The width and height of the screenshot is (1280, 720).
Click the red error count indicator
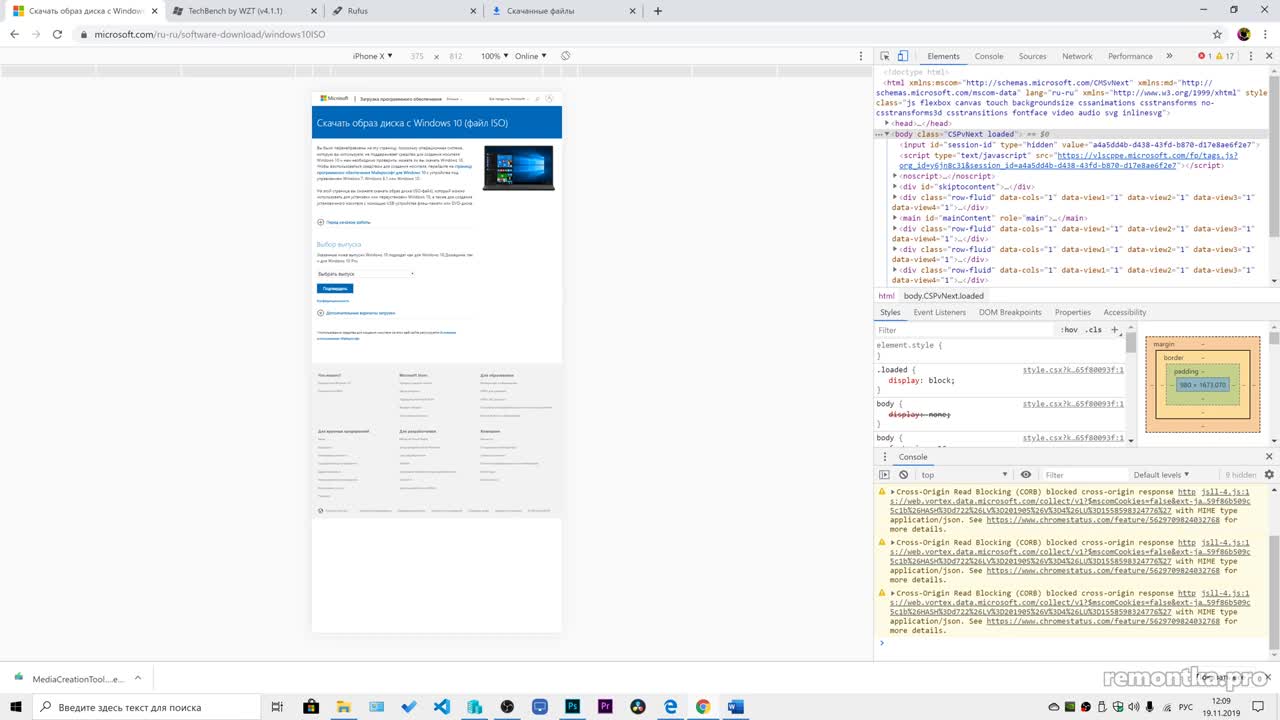coord(1205,56)
